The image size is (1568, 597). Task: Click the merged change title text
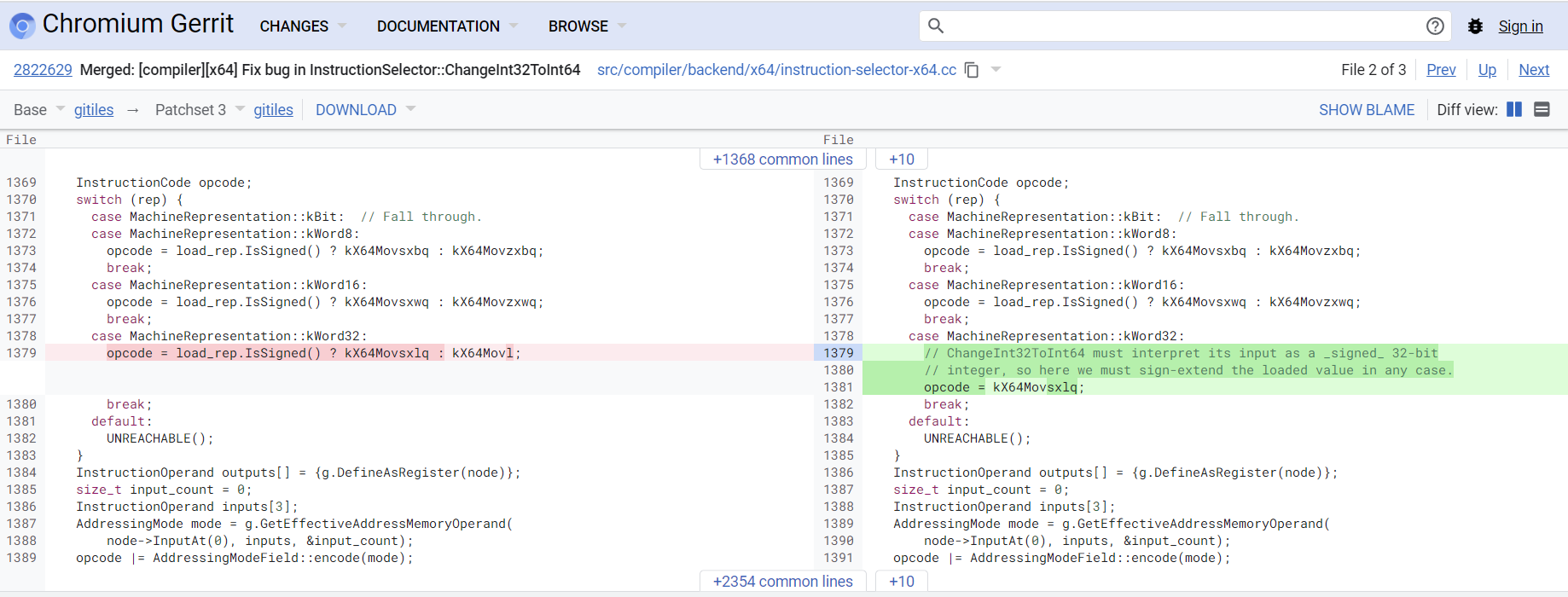click(330, 70)
